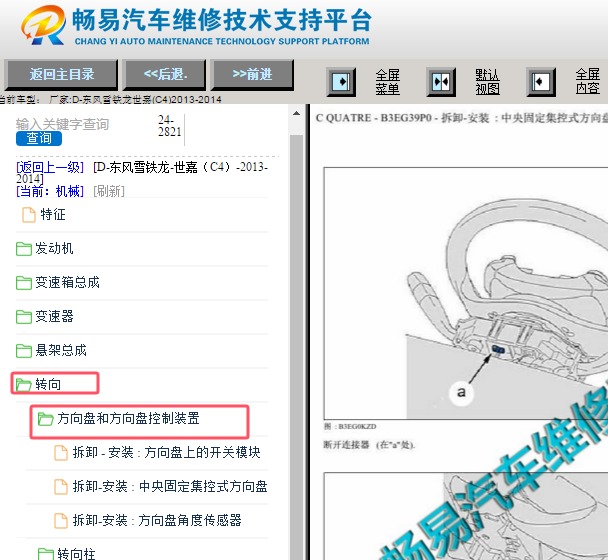Expand the 变速箱总成 folder
Screen dimensions: 608x560
click(67, 282)
